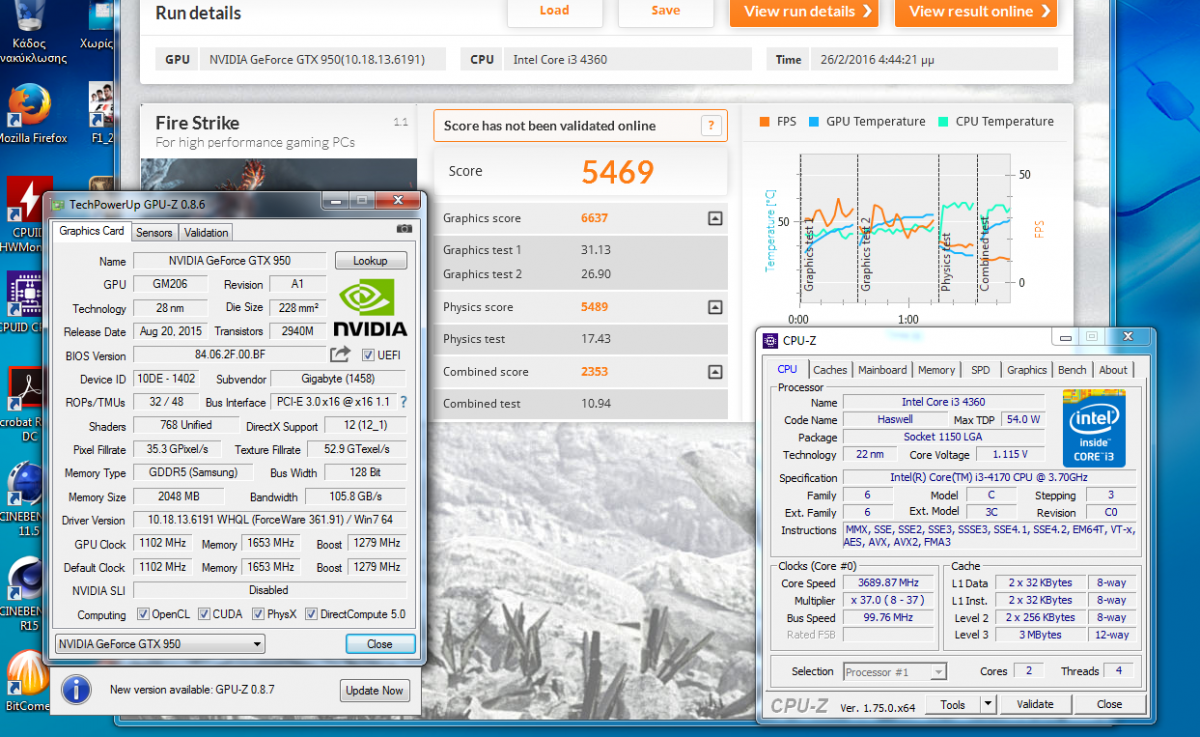The image size is (1200, 737).
Task: Toggle the CUDA checkbox
Action: pyautogui.click(x=204, y=614)
